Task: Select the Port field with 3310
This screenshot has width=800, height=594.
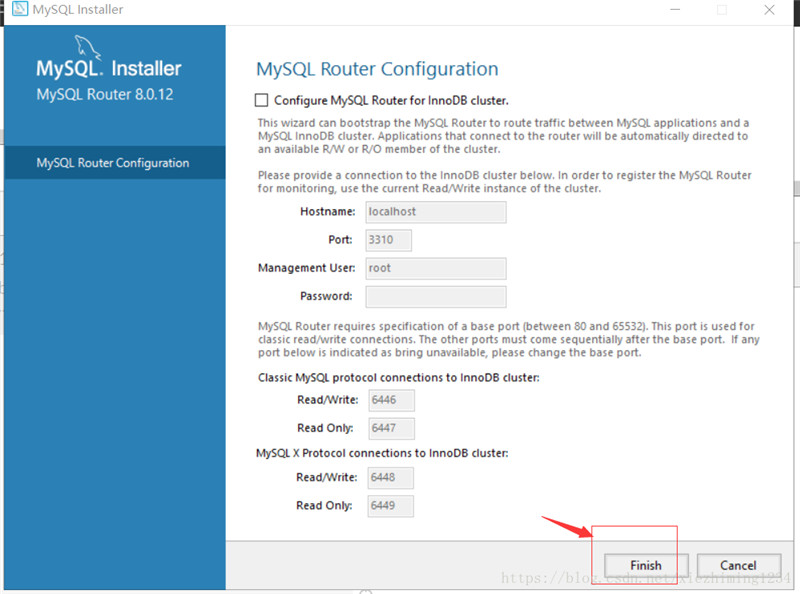Action: click(x=389, y=240)
